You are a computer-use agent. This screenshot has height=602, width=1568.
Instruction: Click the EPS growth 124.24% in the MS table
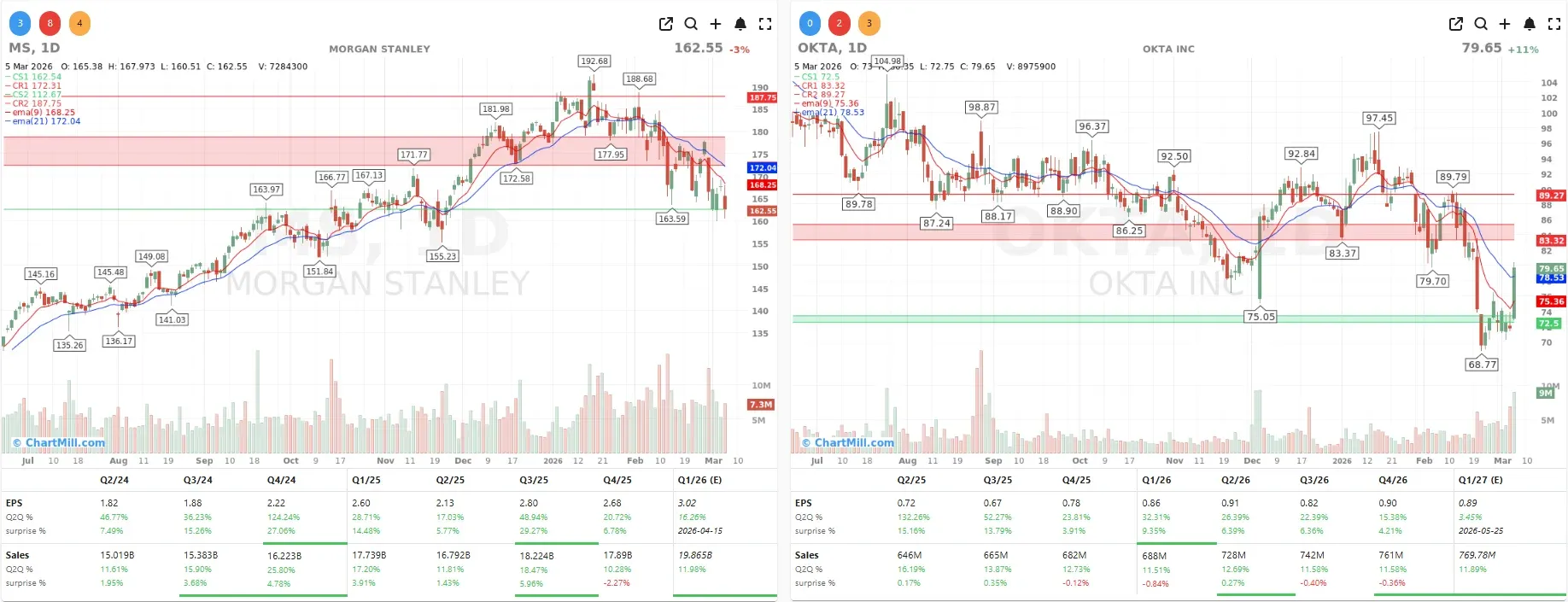[x=284, y=517]
